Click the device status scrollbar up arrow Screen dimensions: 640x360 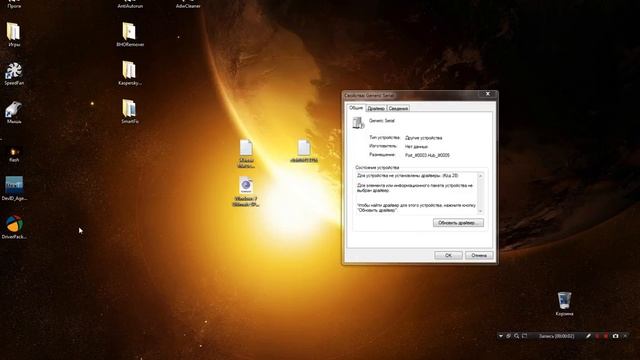point(480,176)
